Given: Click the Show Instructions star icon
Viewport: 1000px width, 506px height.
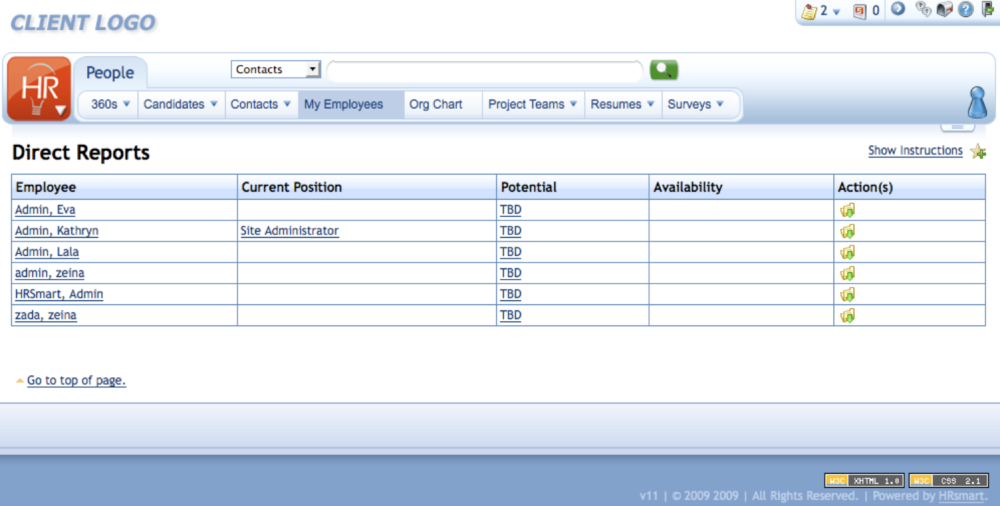Looking at the screenshot, I should pyautogui.click(x=978, y=151).
